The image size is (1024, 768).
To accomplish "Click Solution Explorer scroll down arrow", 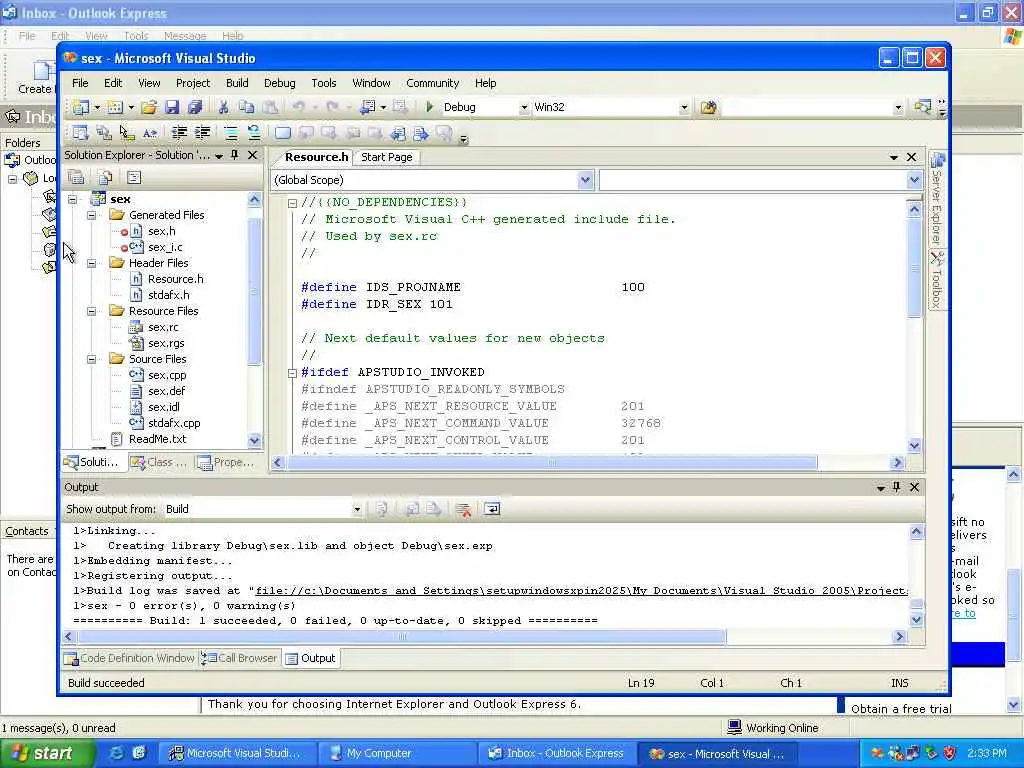I will [x=255, y=440].
